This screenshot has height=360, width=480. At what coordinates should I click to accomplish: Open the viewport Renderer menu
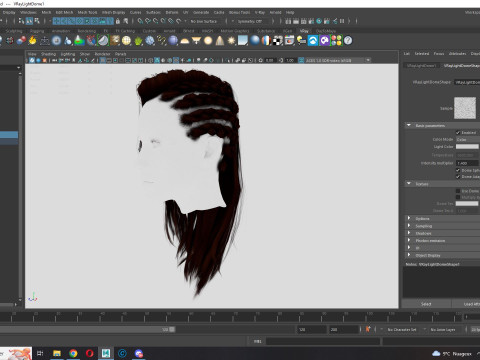click(x=102, y=54)
